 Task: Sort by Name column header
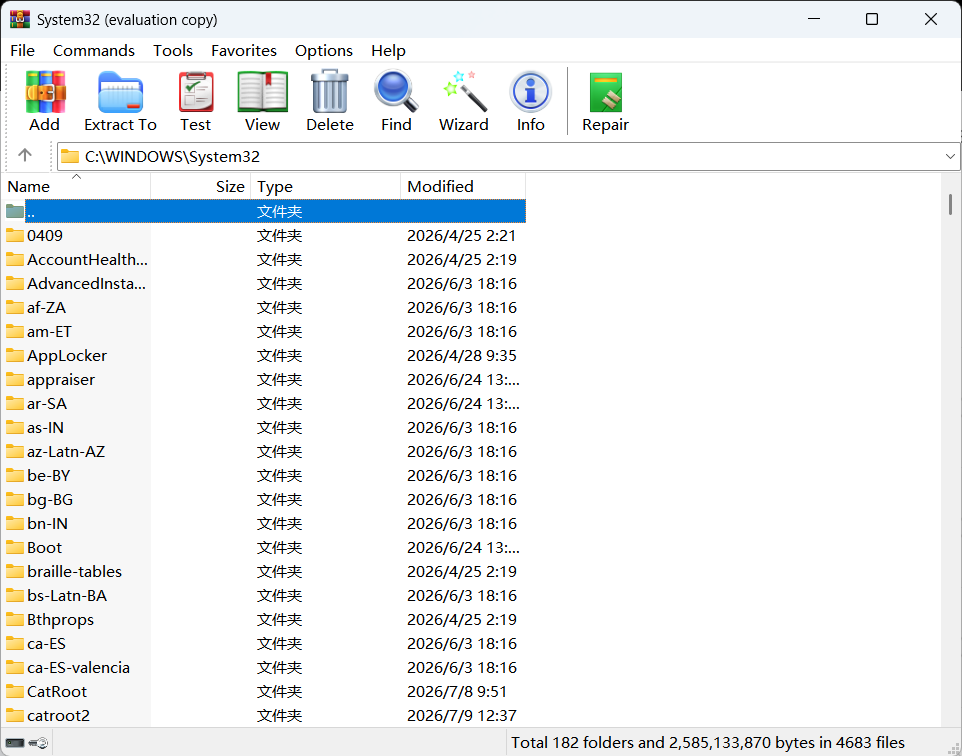point(76,186)
